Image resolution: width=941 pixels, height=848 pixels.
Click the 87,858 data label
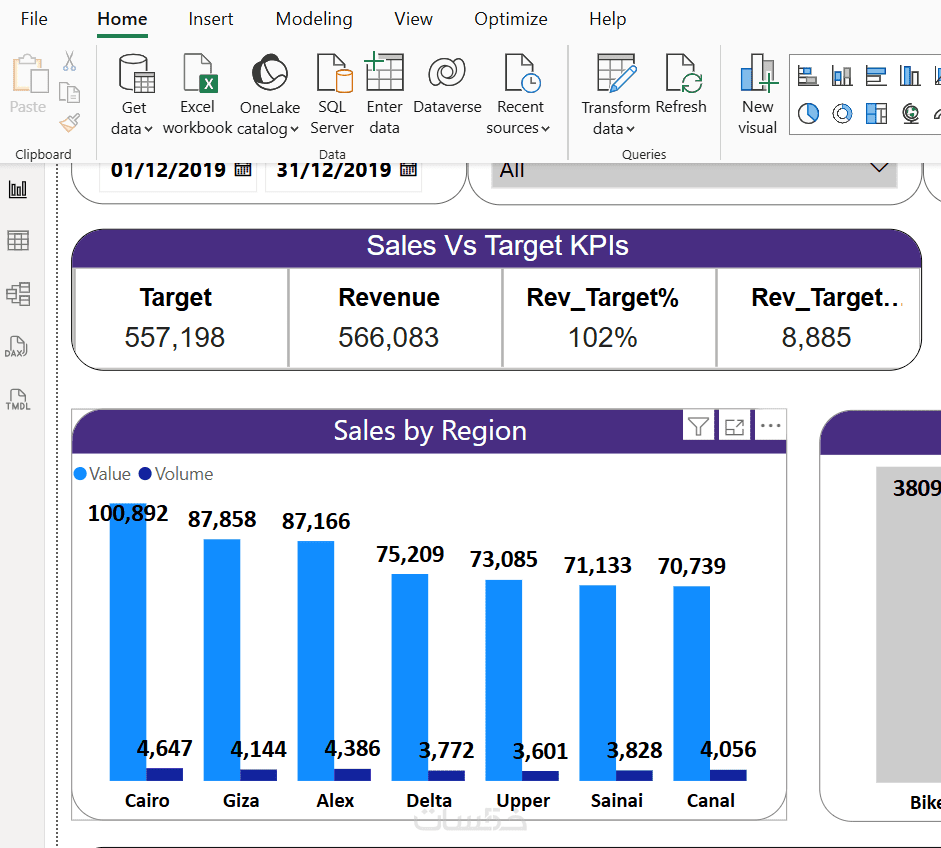tap(222, 519)
